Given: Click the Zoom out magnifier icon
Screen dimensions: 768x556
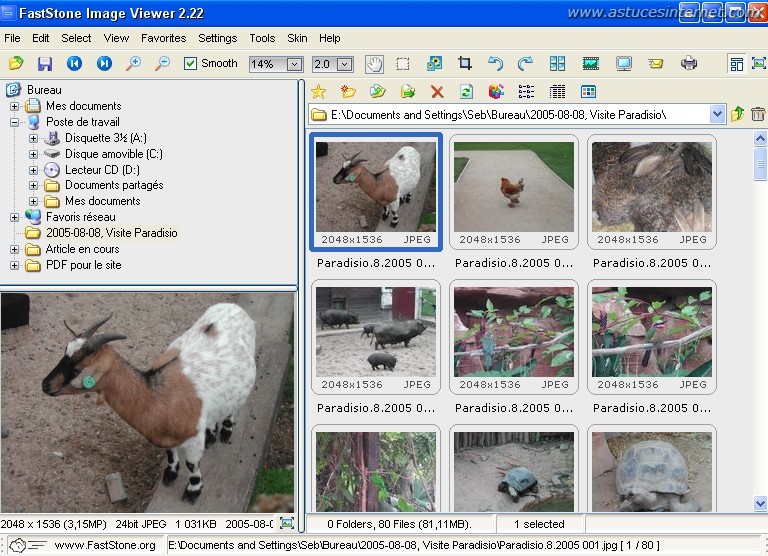Looking at the screenshot, I should point(162,63).
